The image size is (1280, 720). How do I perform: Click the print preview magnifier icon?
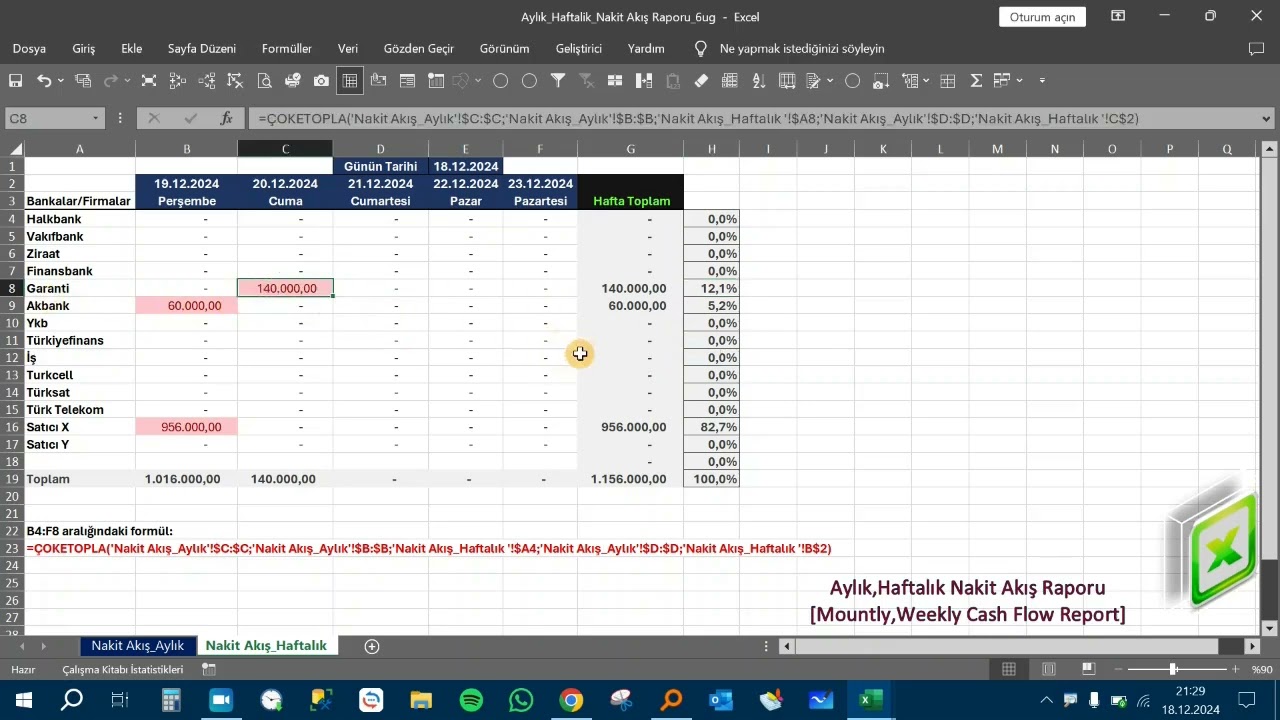click(264, 81)
